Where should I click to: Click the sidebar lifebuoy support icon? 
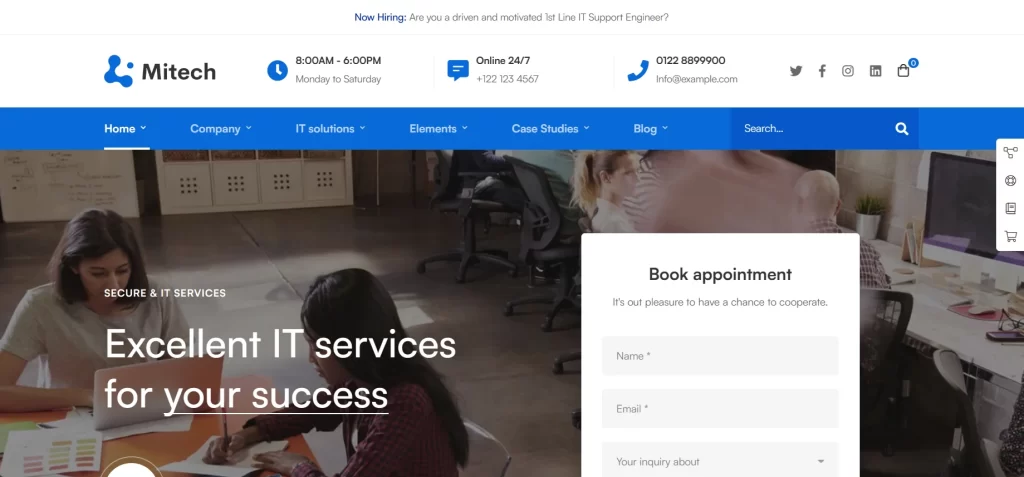click(1010, 181)
